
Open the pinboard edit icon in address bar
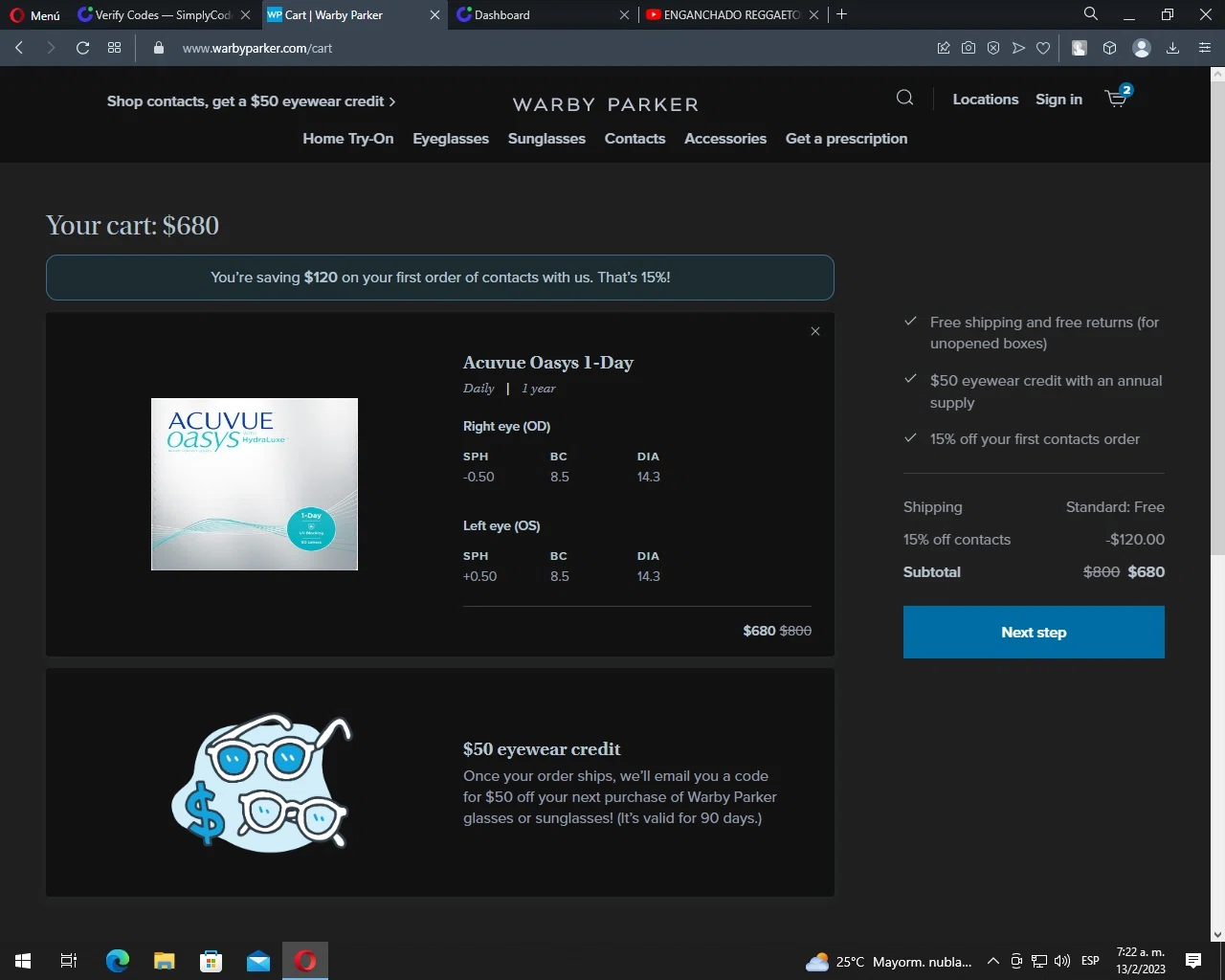click(944, 48)
